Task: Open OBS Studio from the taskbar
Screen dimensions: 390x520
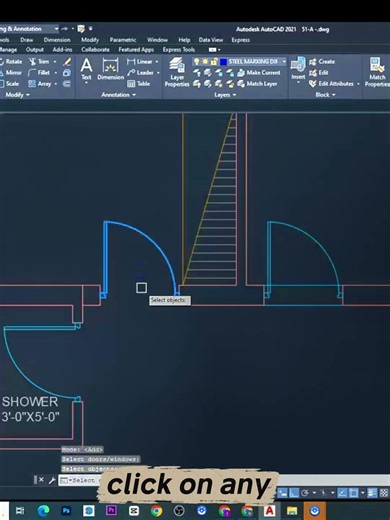Action: point(179,510)
